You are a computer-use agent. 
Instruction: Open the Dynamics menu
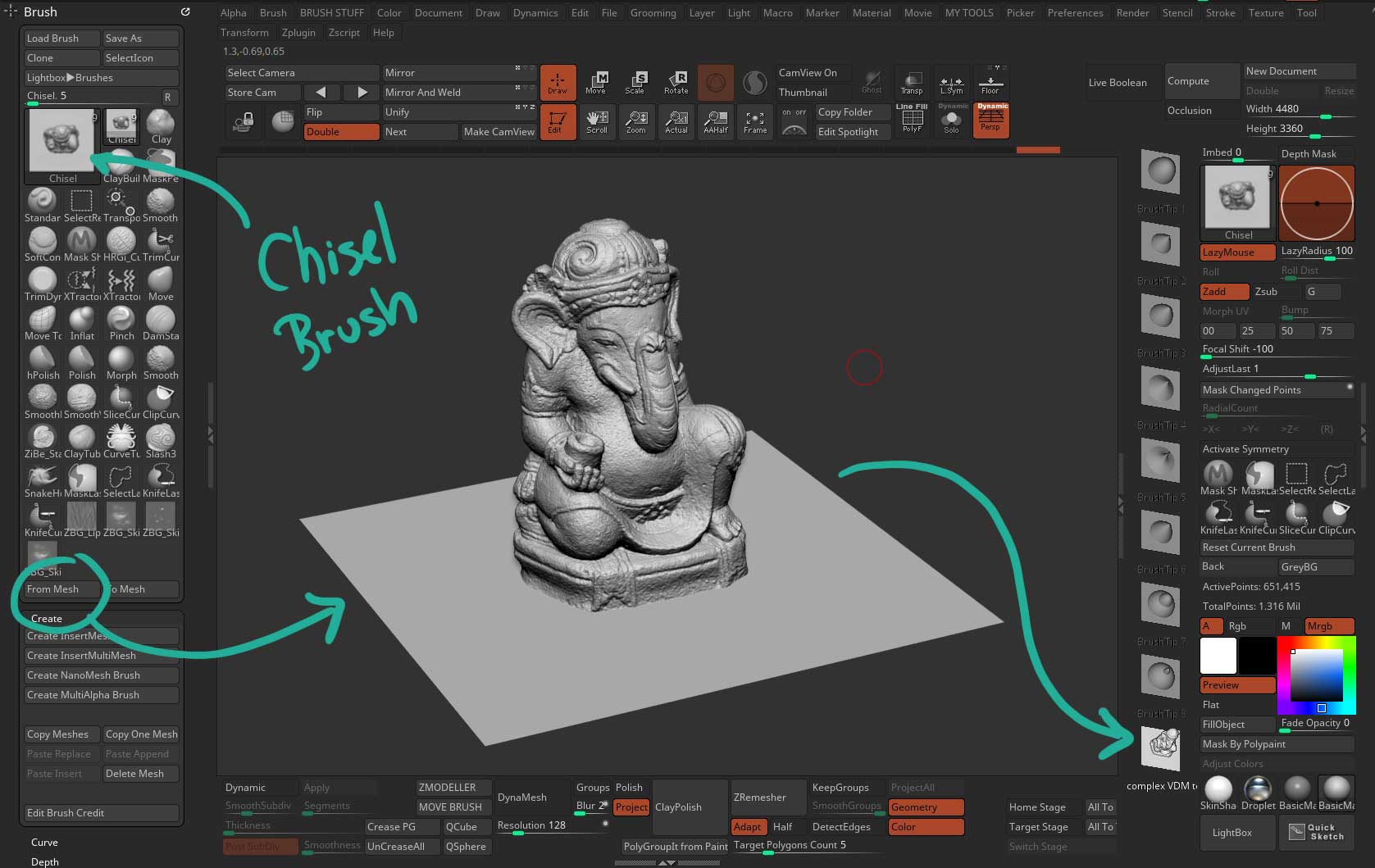(x=535, y=13)
